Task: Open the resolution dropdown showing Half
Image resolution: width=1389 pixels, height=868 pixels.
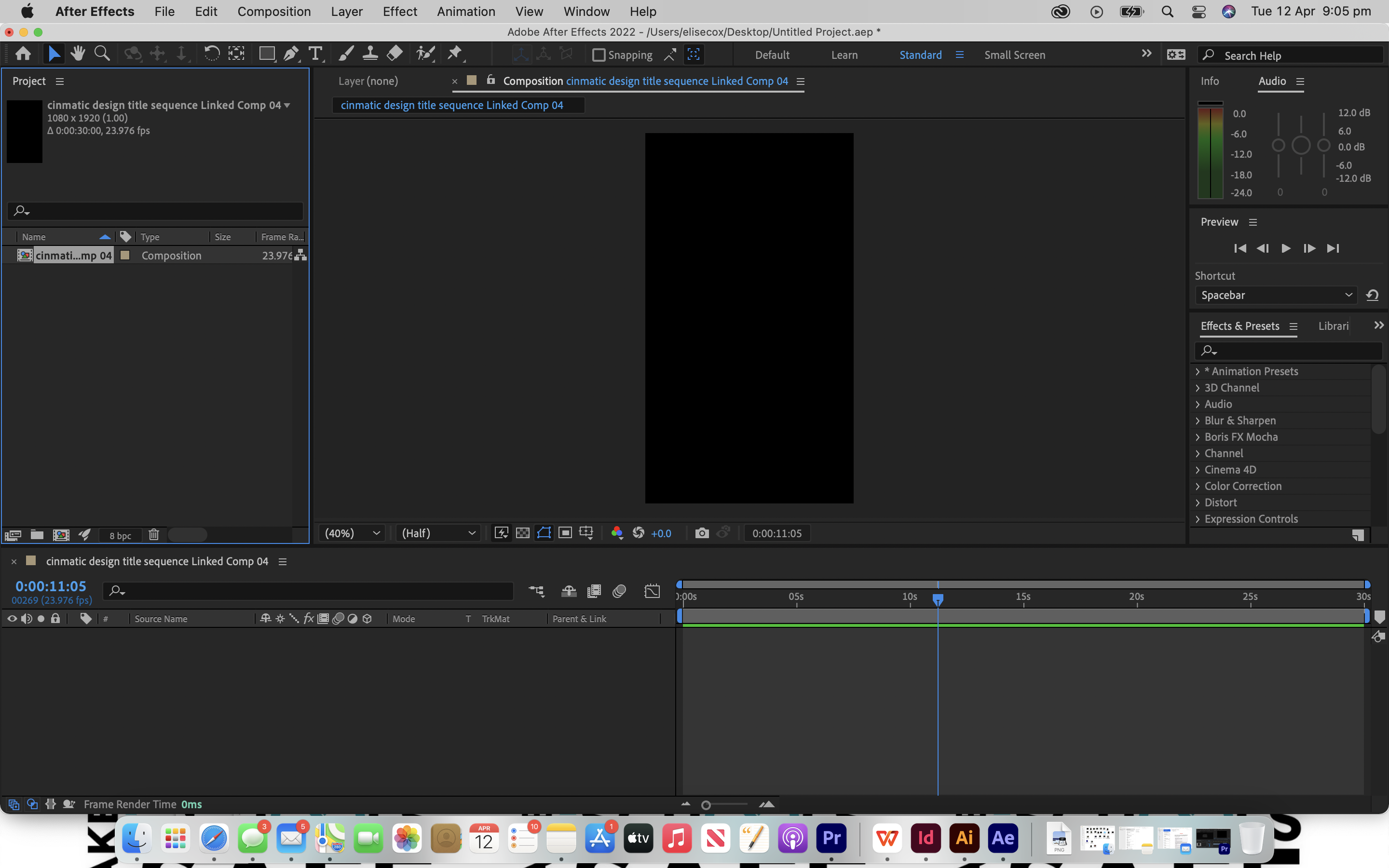Action: (x=437, y=533)
